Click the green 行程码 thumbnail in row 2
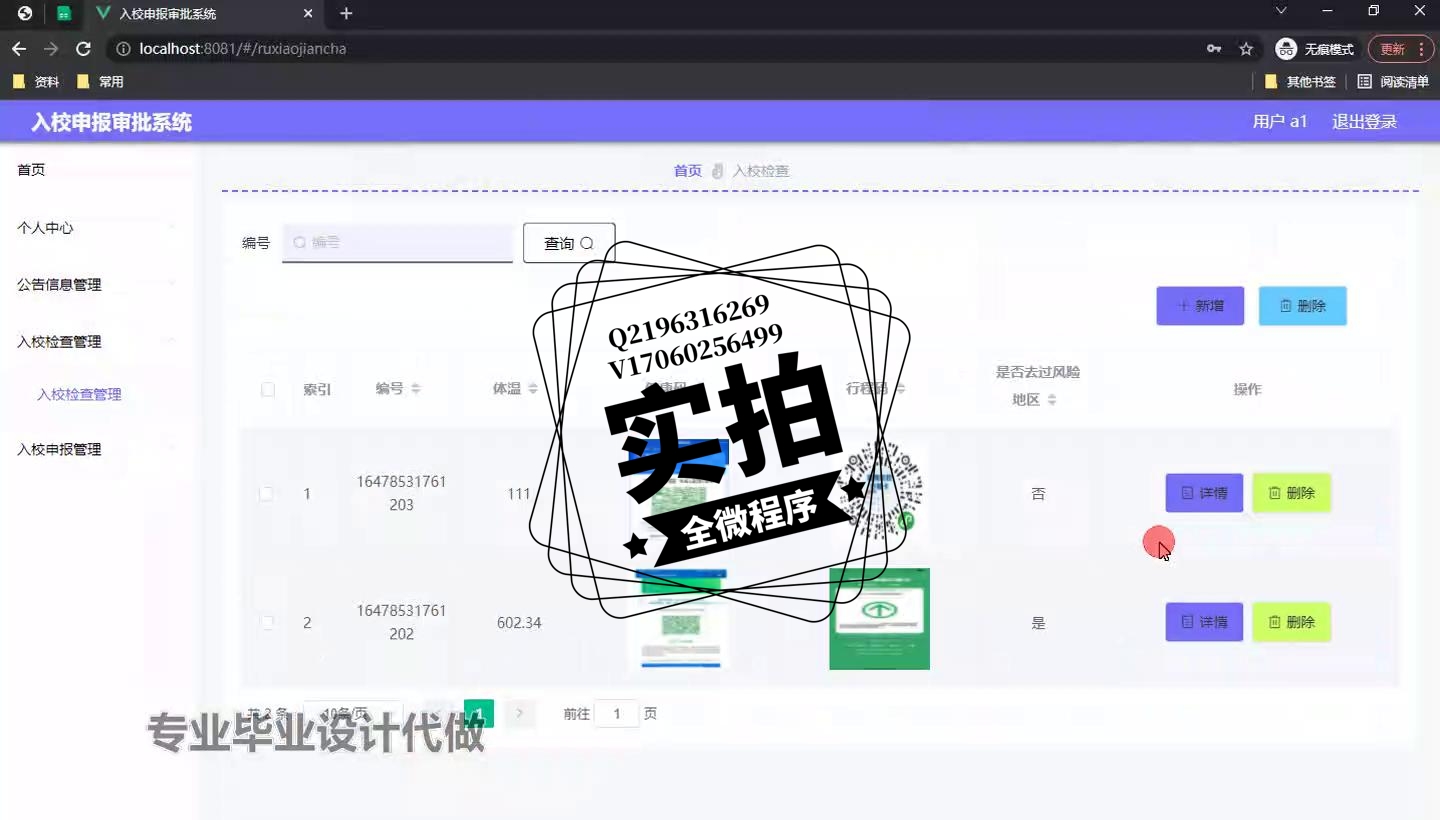1440x820 pixels. 880,619
